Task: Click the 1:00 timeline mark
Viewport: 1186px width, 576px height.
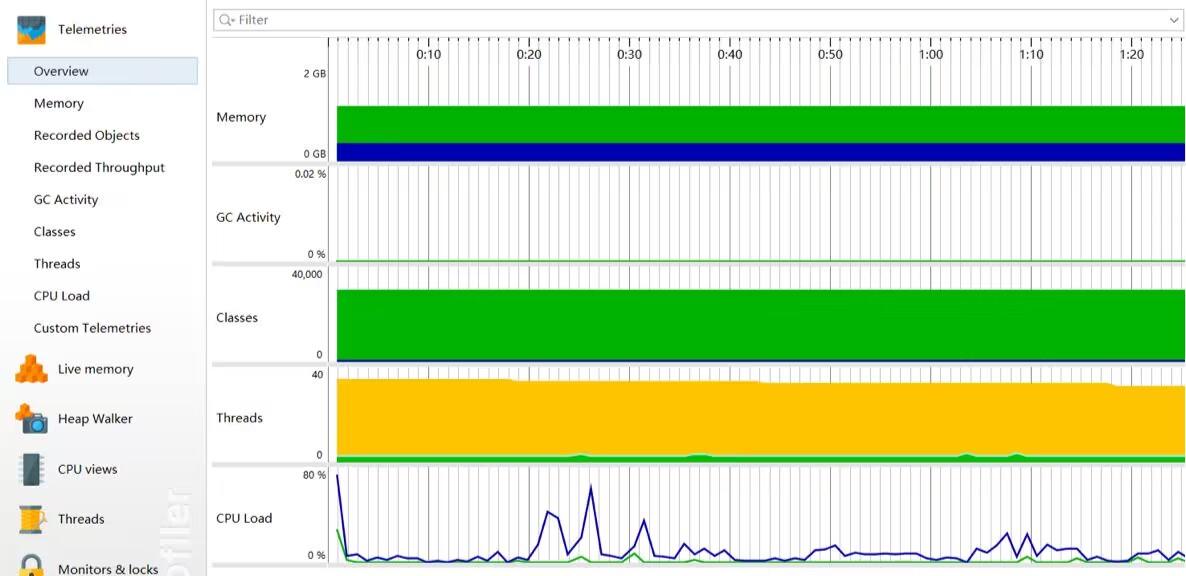Action: tap(931, 55)
